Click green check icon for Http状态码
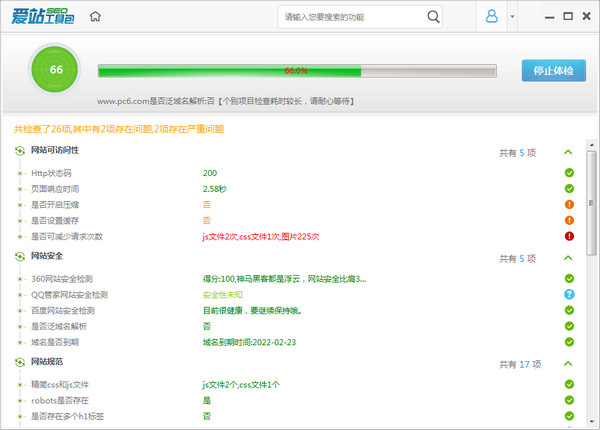 click(569, 173)
